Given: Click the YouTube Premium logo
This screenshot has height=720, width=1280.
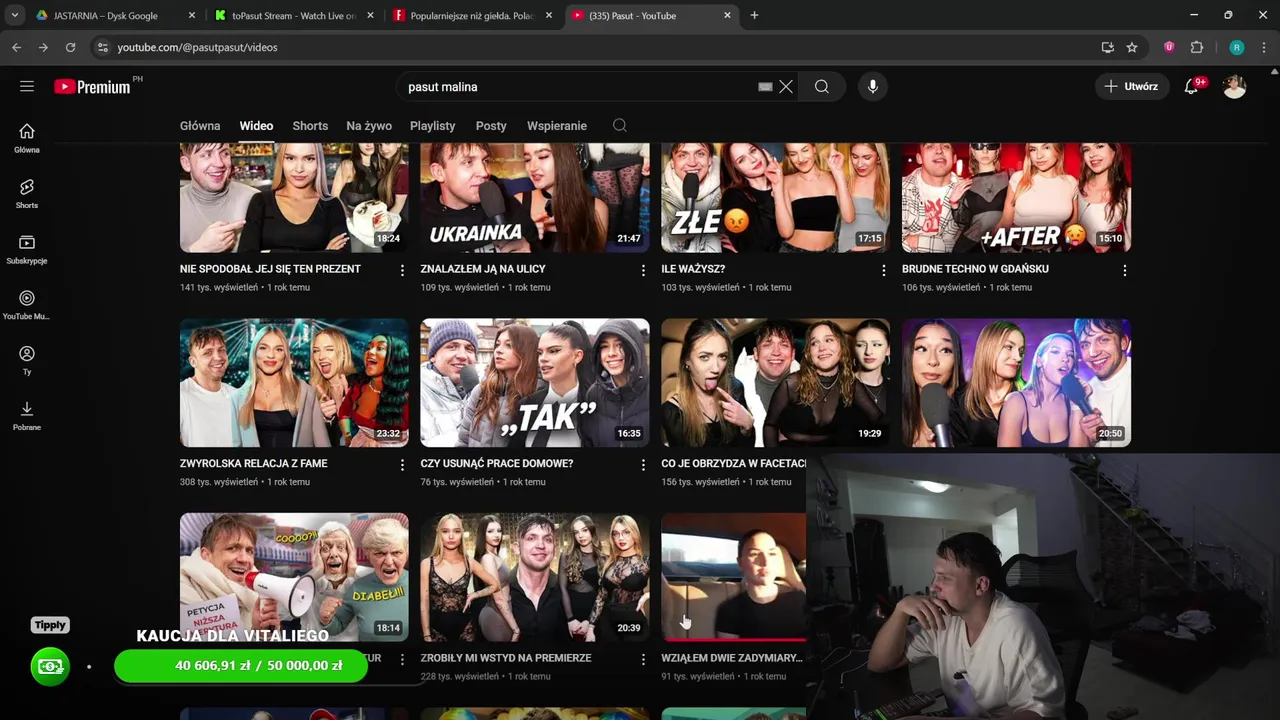Looking at the screenshot, I should [92, 87].
